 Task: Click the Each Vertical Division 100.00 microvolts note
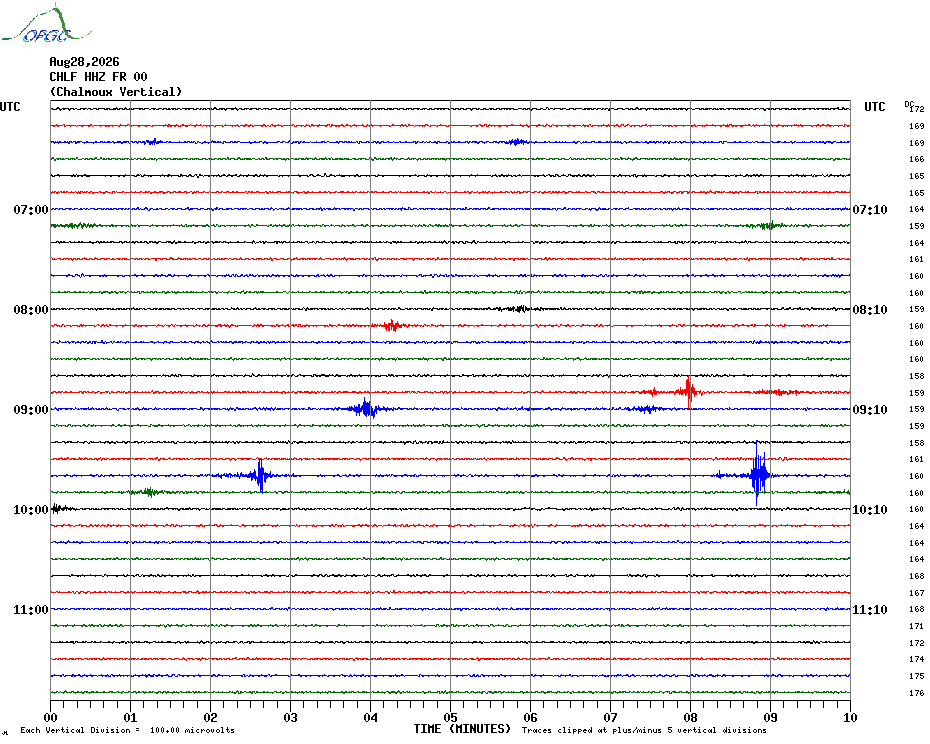[x=128, y=730]
